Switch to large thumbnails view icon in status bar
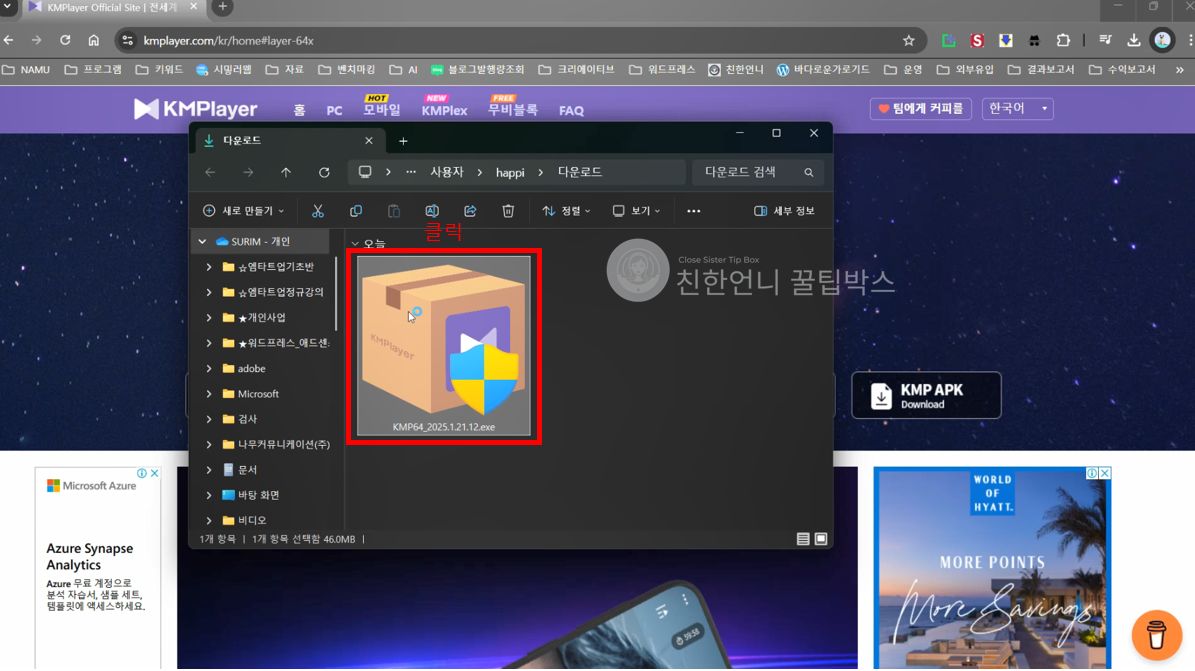 pos(821,539)
